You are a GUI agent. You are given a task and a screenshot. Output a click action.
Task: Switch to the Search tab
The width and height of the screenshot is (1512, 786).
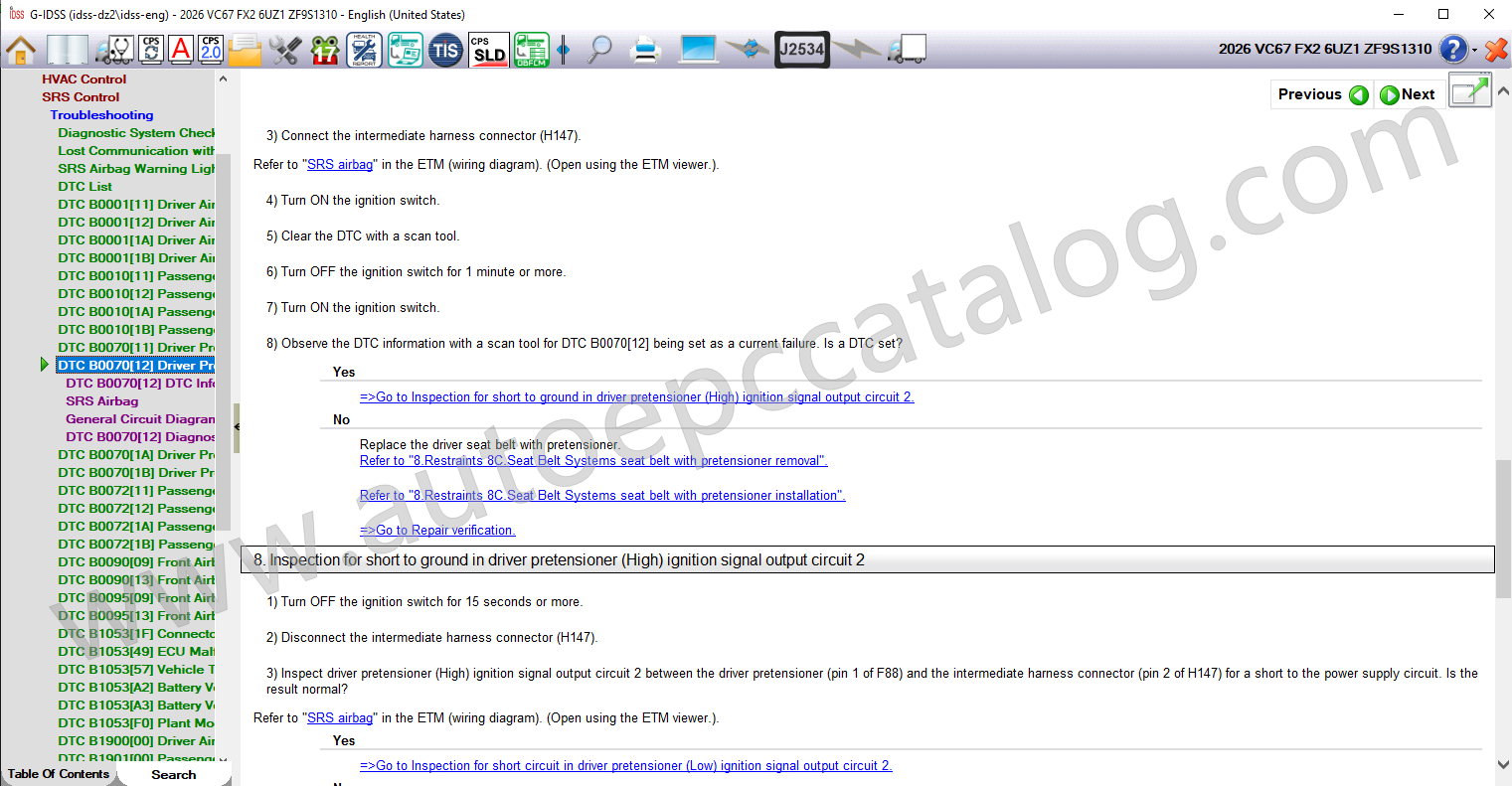click(173, 774)
